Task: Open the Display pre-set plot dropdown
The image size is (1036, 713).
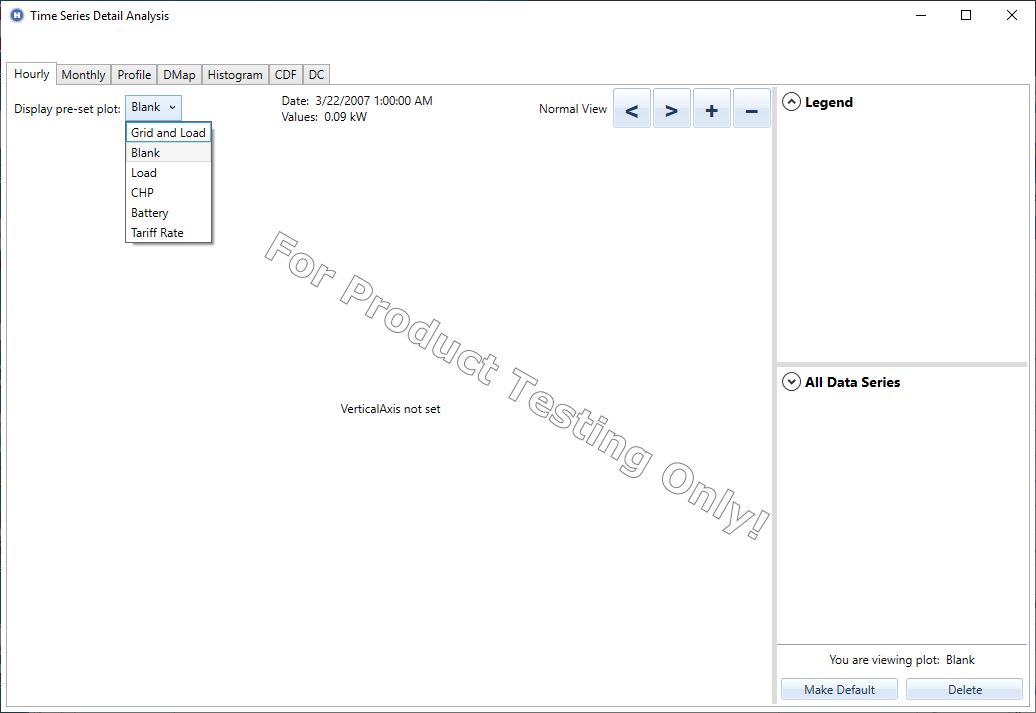Action: point(154,108)
